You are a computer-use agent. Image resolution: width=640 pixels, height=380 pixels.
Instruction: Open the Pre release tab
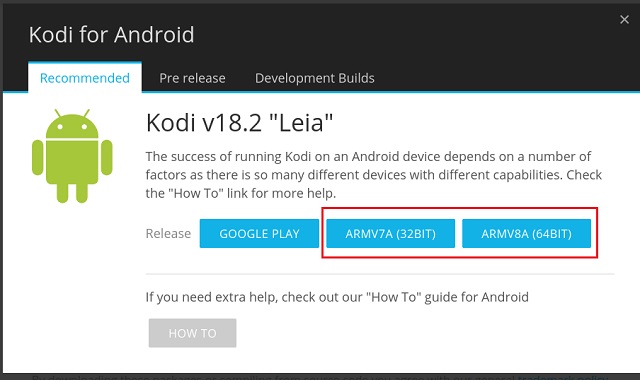point(192,78)
